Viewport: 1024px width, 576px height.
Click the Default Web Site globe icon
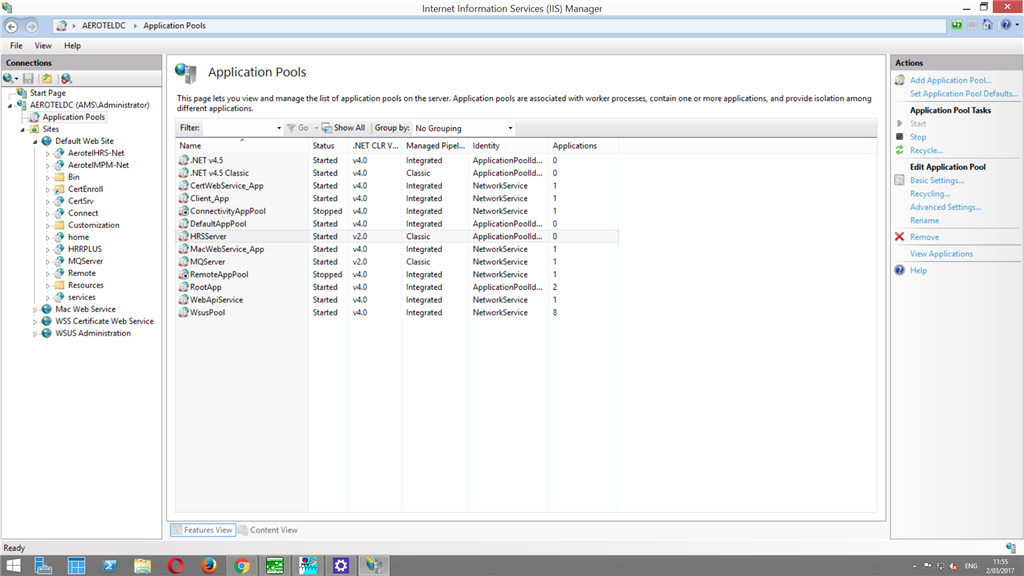[47, 141]
